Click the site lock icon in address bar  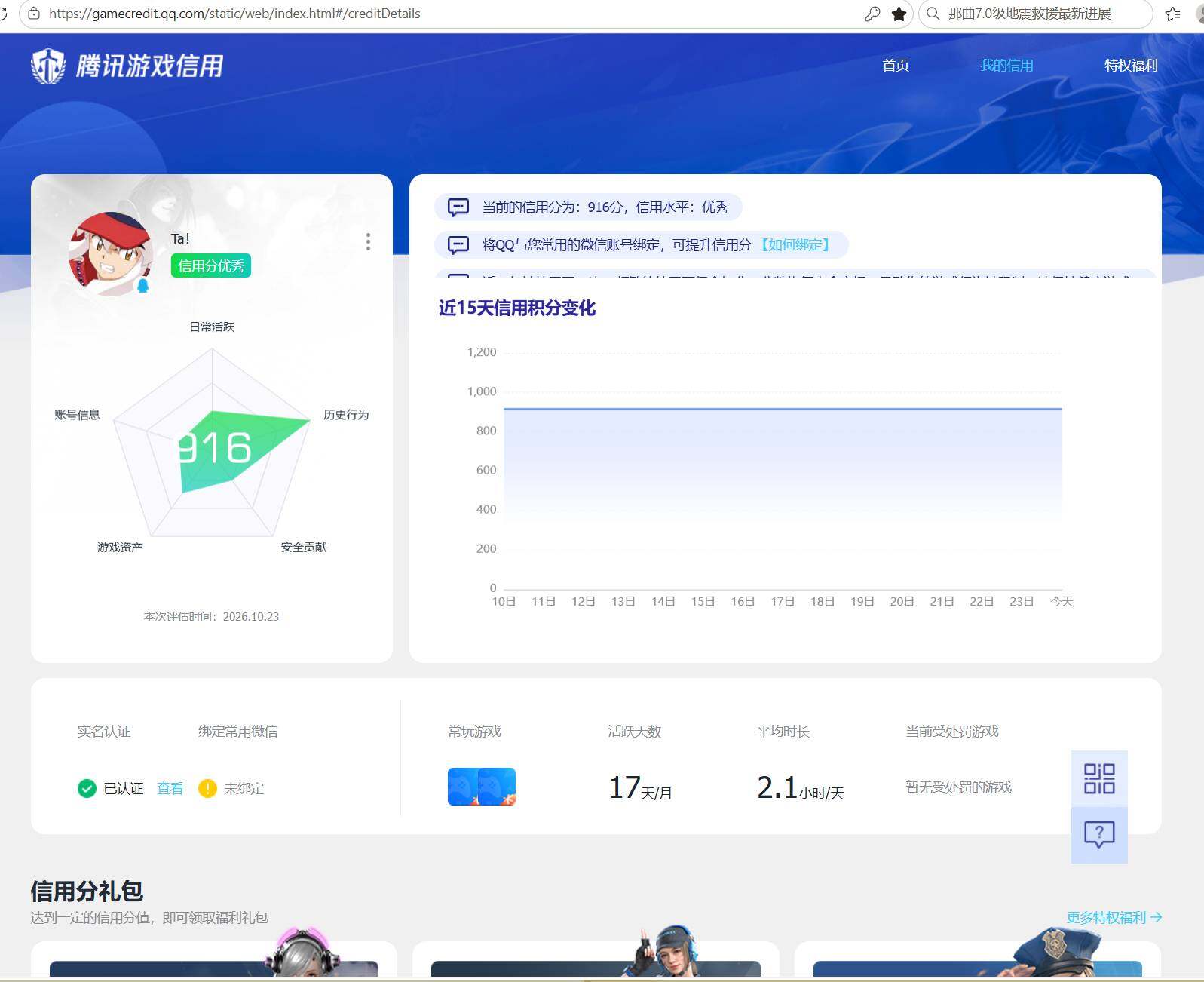(x=34, y=14)
